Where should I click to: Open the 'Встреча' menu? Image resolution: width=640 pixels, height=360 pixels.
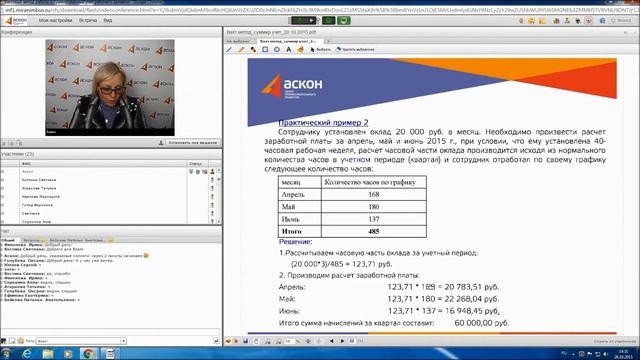click(x=88, y=20)
